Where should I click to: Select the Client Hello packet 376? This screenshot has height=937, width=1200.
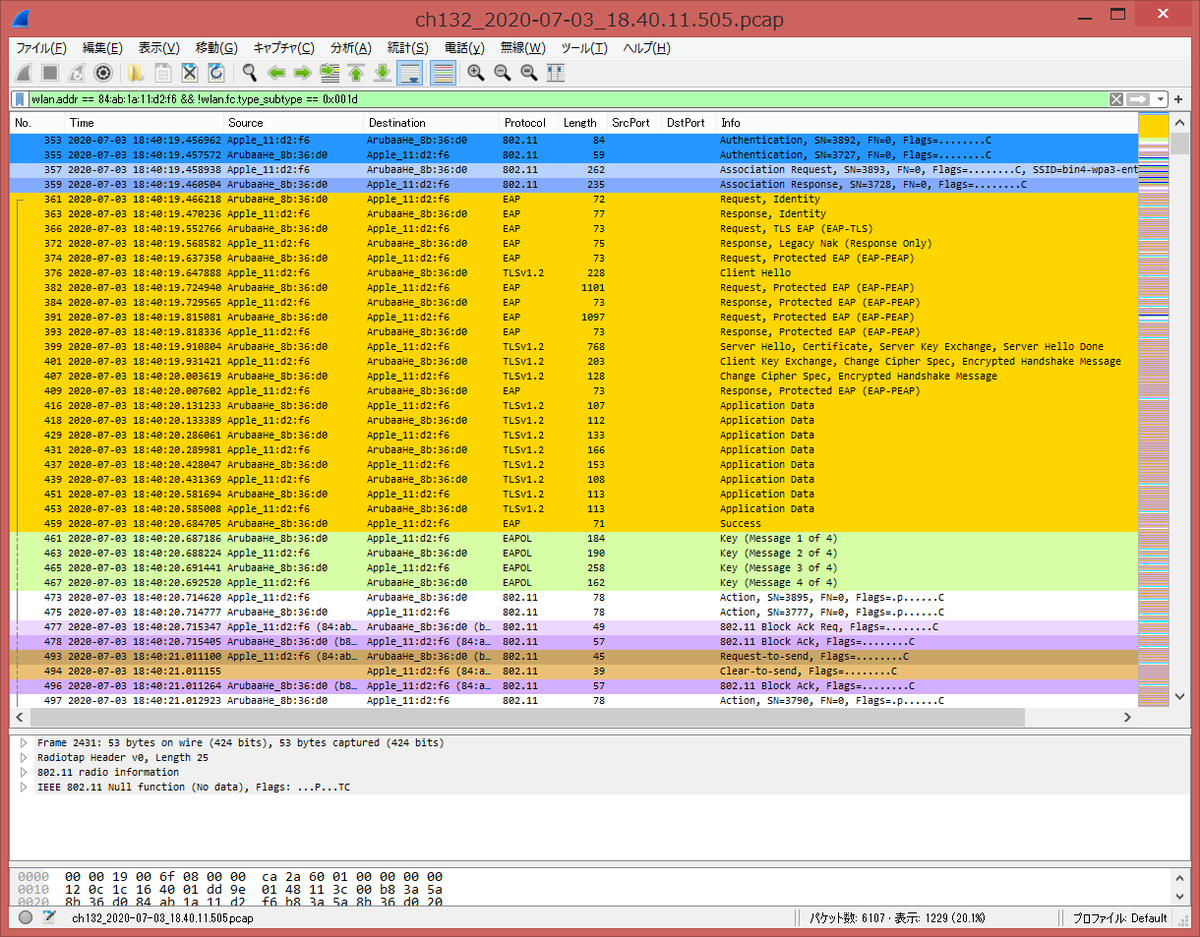point(574,273)
